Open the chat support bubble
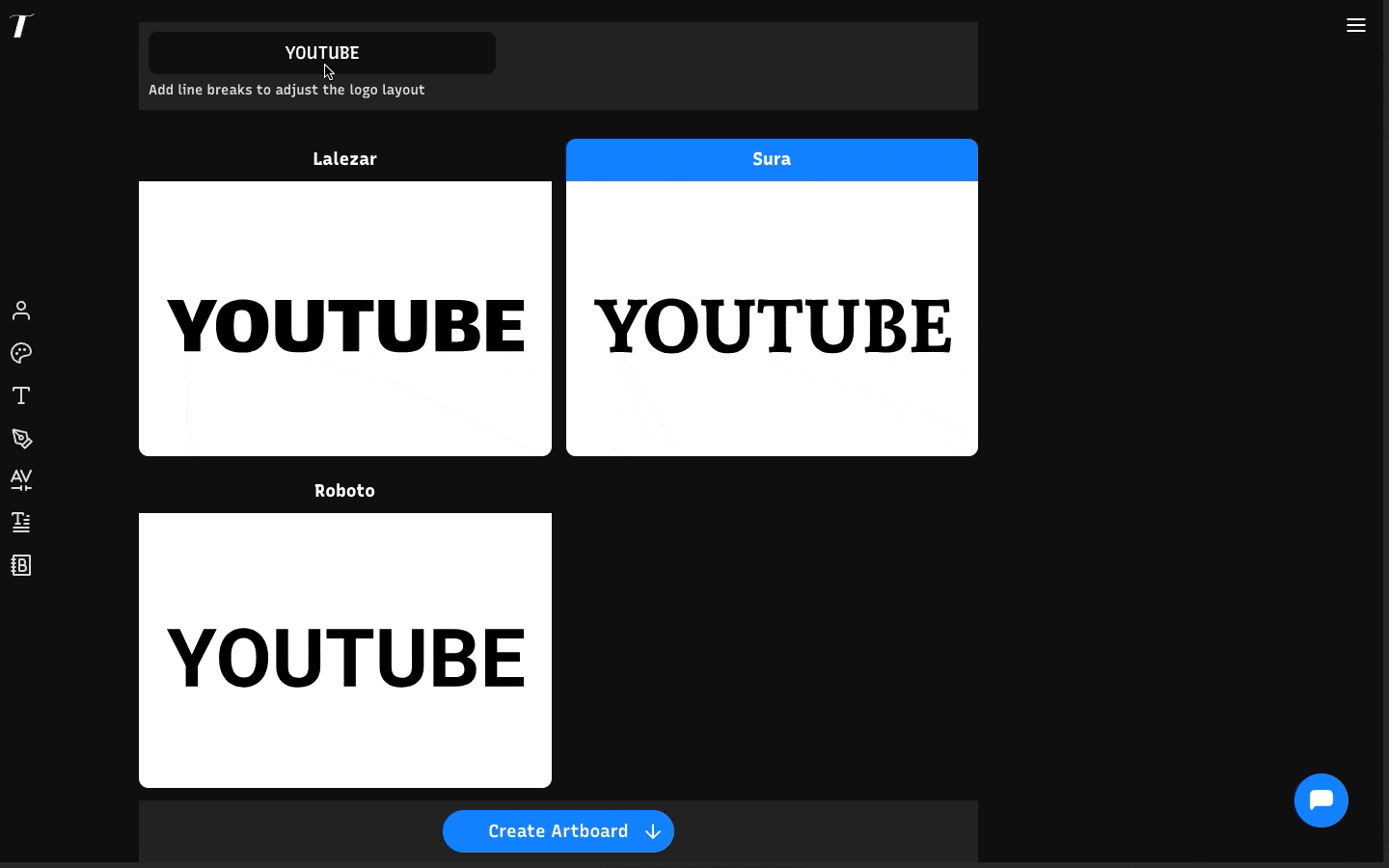The height and width of the screenshot is (868, 1389). point(1321,800)
